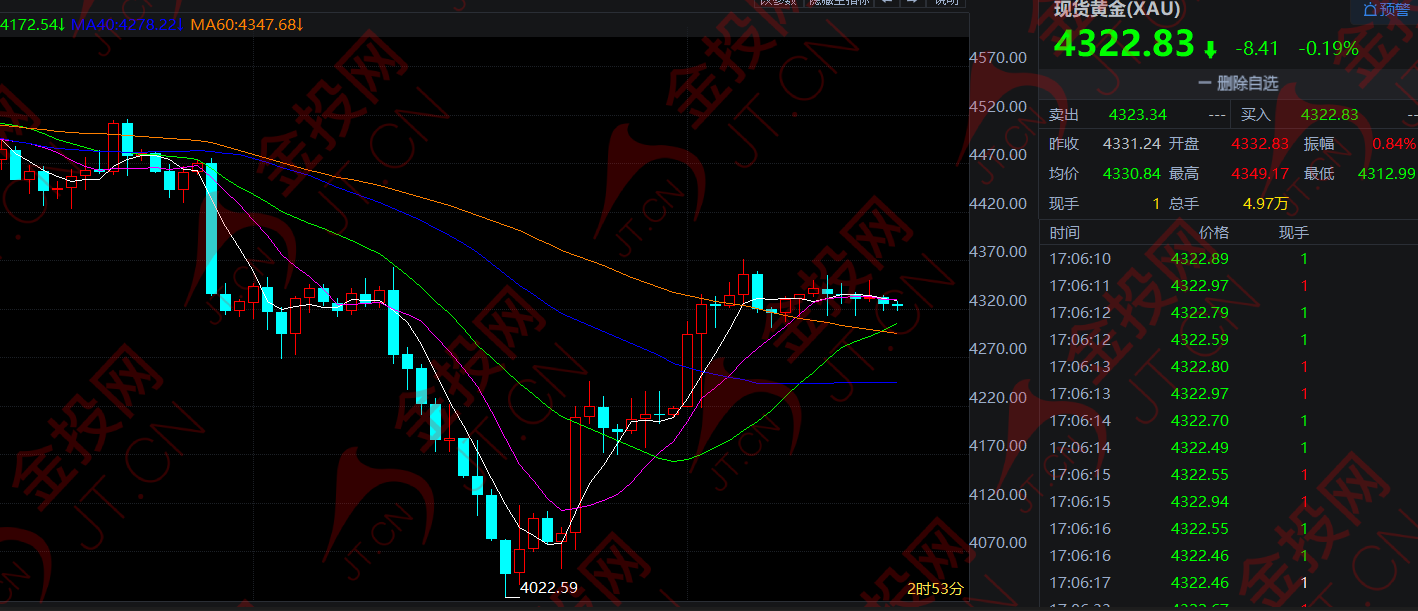Select the trade row priced 4322.70
This screenshot has width=1418, height=611.
[x=1229, y=421]
